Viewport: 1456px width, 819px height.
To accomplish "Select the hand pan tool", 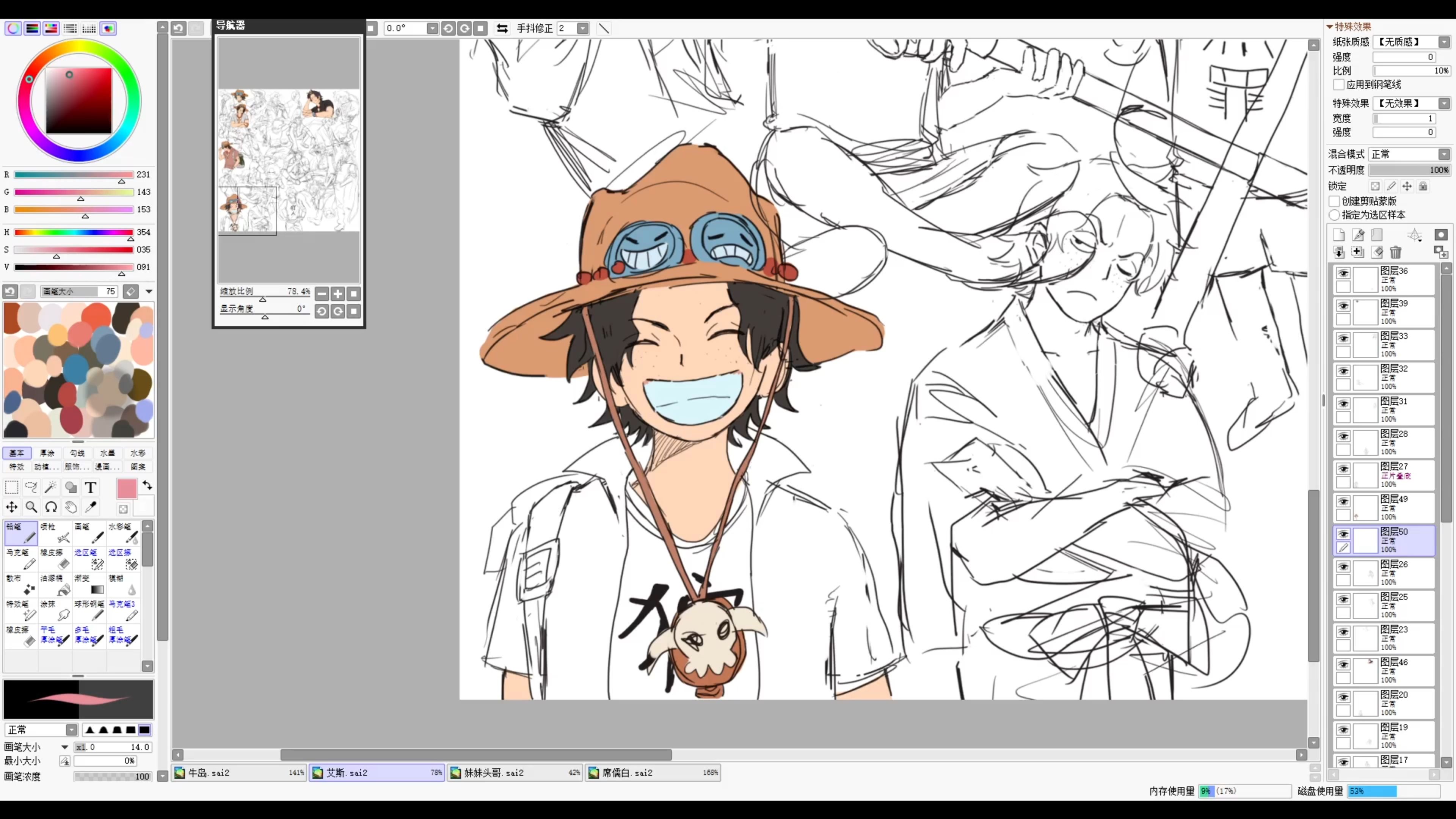I will click(x=71, y=507).
